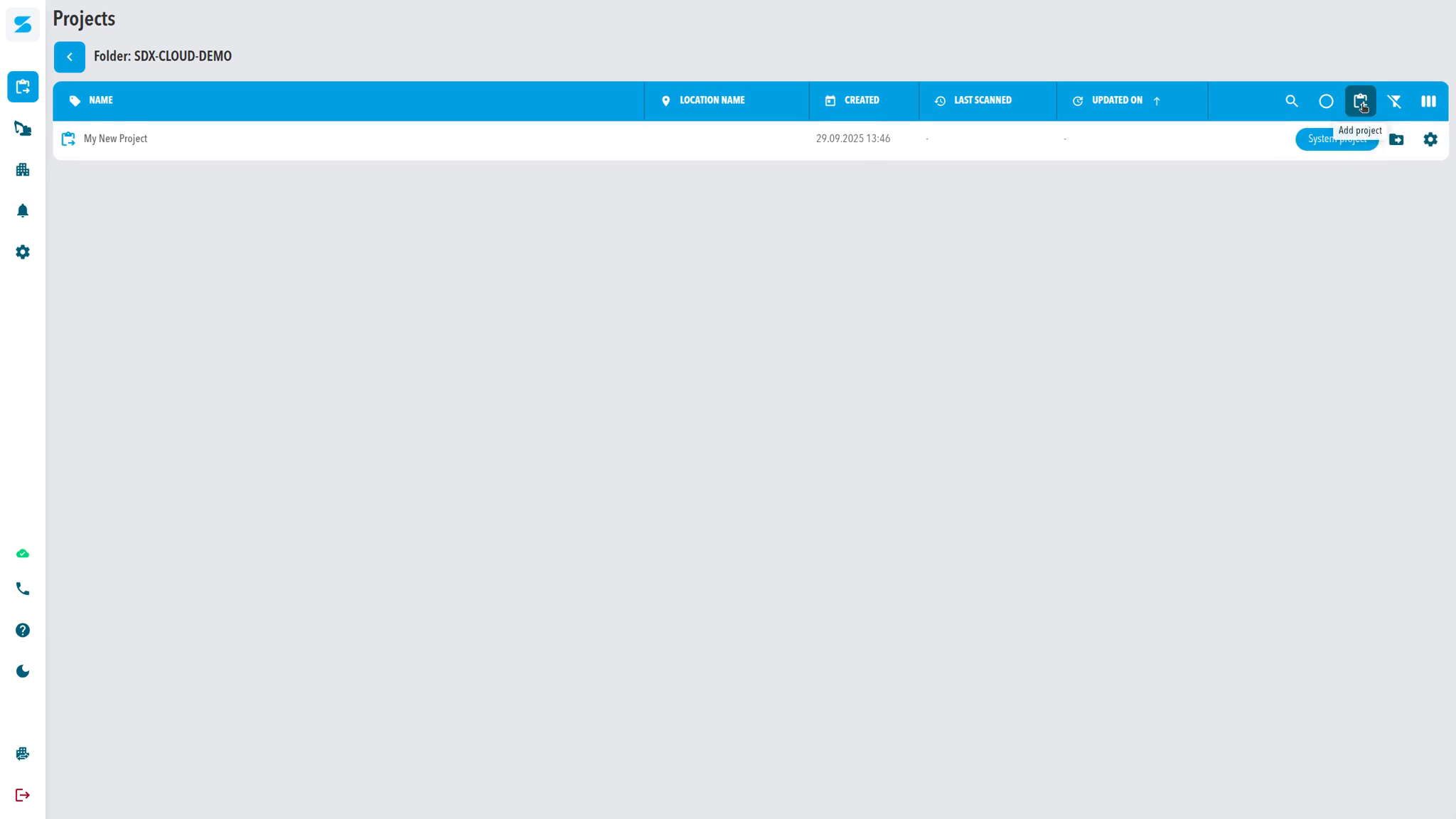Click the phone contact icon
The height and width of the screenshot is (819, 1456).
(23, 589)
